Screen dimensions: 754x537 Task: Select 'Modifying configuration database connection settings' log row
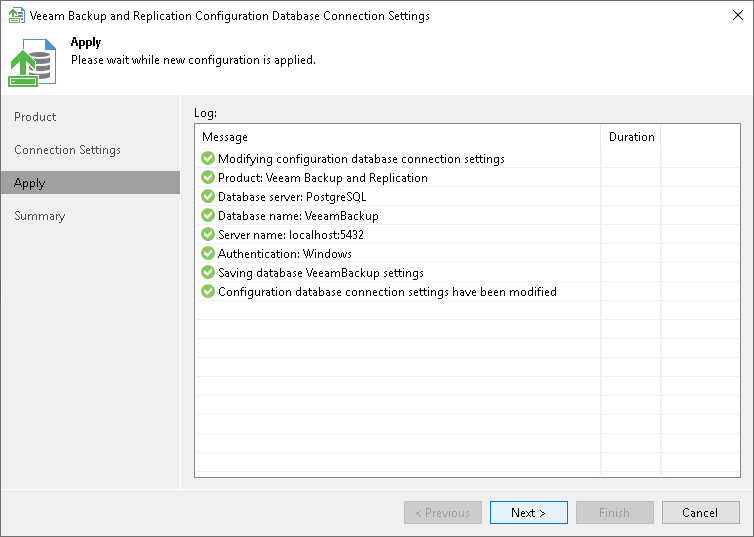coord(467,158)
